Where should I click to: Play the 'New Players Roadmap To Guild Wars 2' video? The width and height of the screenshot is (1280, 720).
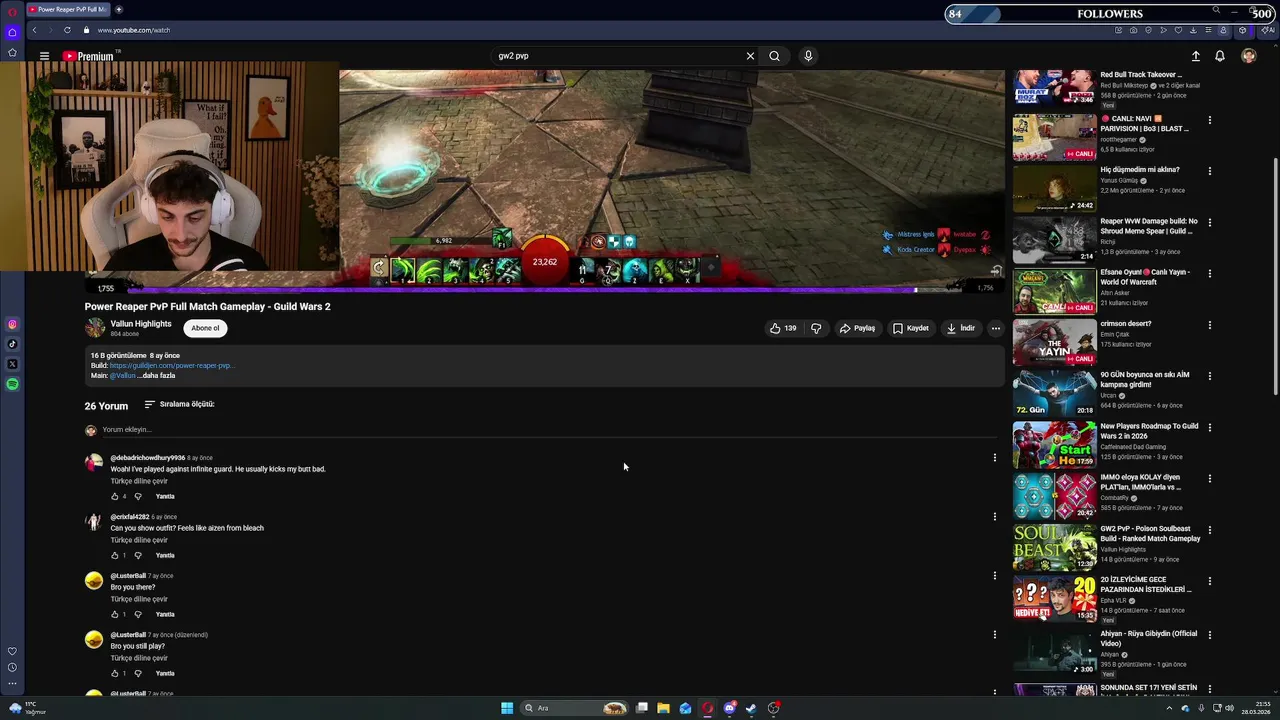pos(1054,445)
